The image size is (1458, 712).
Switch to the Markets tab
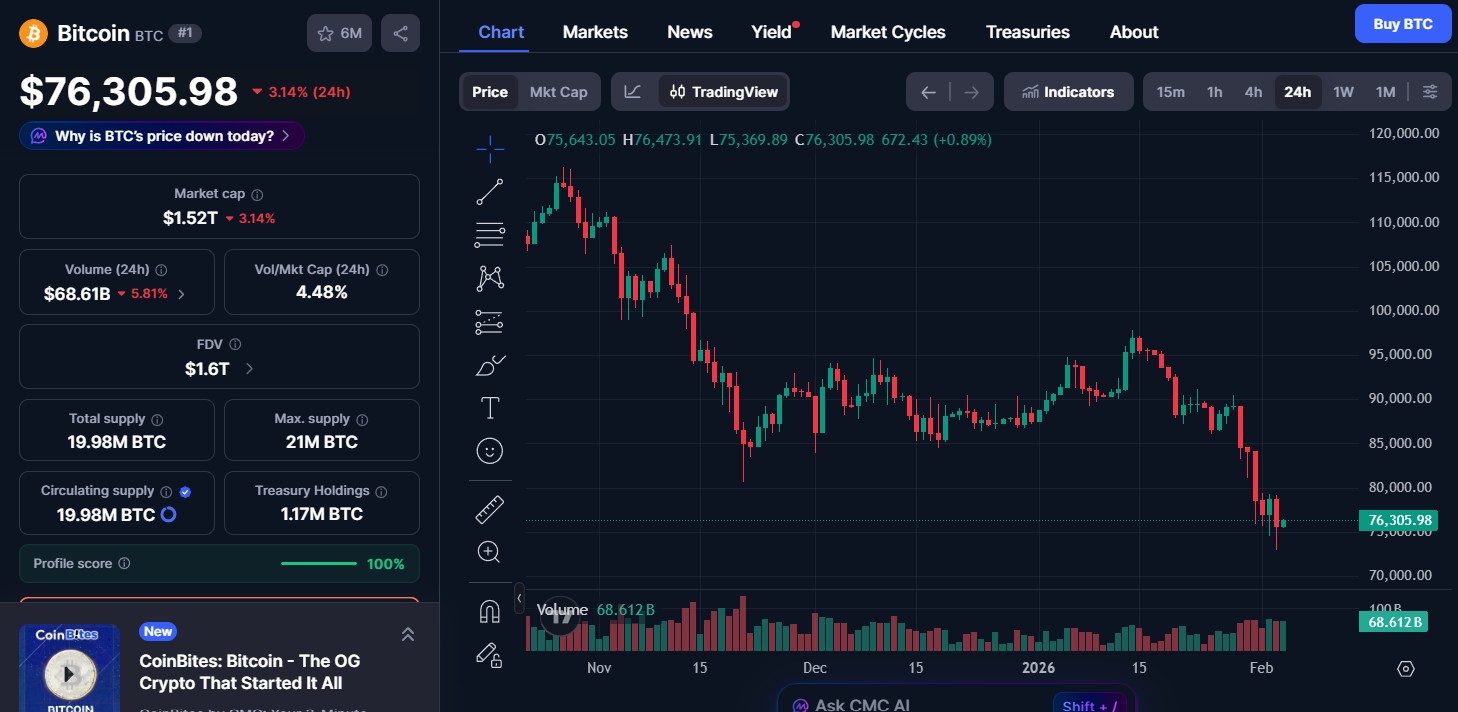pyautogui.click(x=595, y=31)
